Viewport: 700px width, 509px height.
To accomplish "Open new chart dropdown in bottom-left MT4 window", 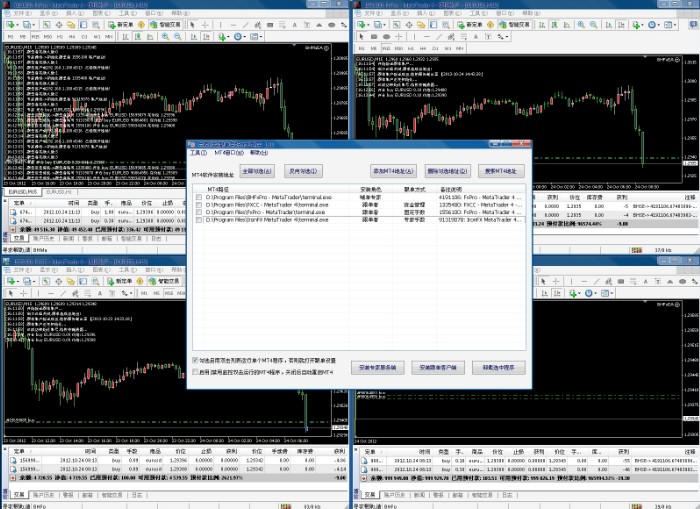I will pos(13,281).
